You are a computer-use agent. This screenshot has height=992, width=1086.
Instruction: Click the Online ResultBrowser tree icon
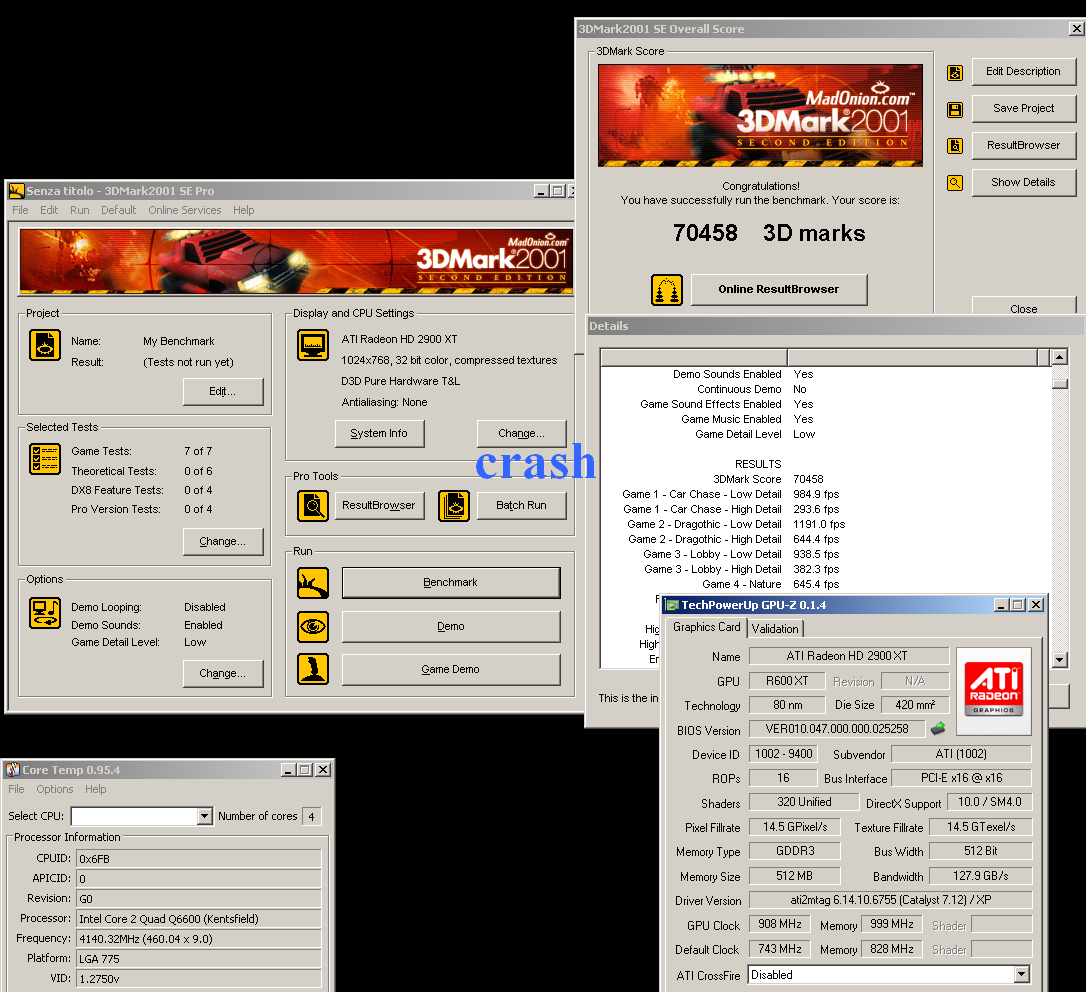[x=667, y=290]
